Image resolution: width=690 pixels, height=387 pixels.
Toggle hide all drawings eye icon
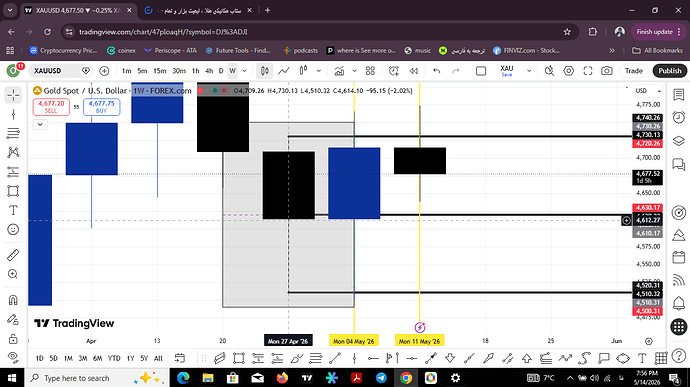tap(13, 357)
